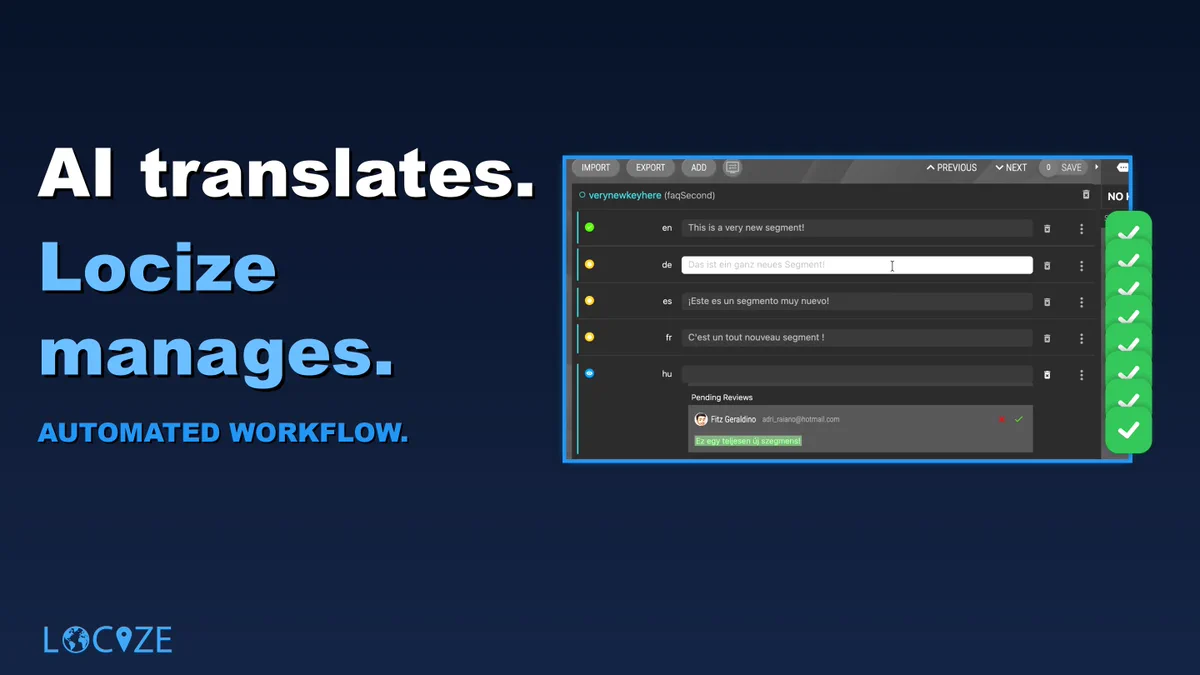Viewport: 1200px width, 675px height.
Task: Open the screen icon next to ADD
Action: click(x=732, y=168)
